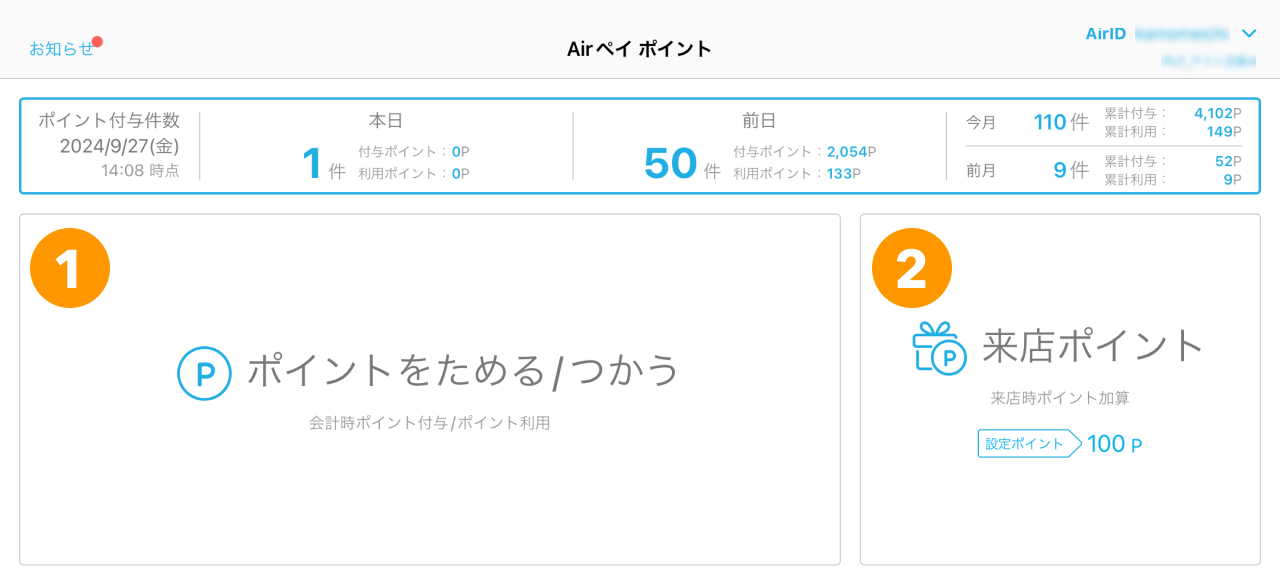Click 前月 count of 9 件
This screenshot has width=1280, height=574.
click(x=1071, y=170)
